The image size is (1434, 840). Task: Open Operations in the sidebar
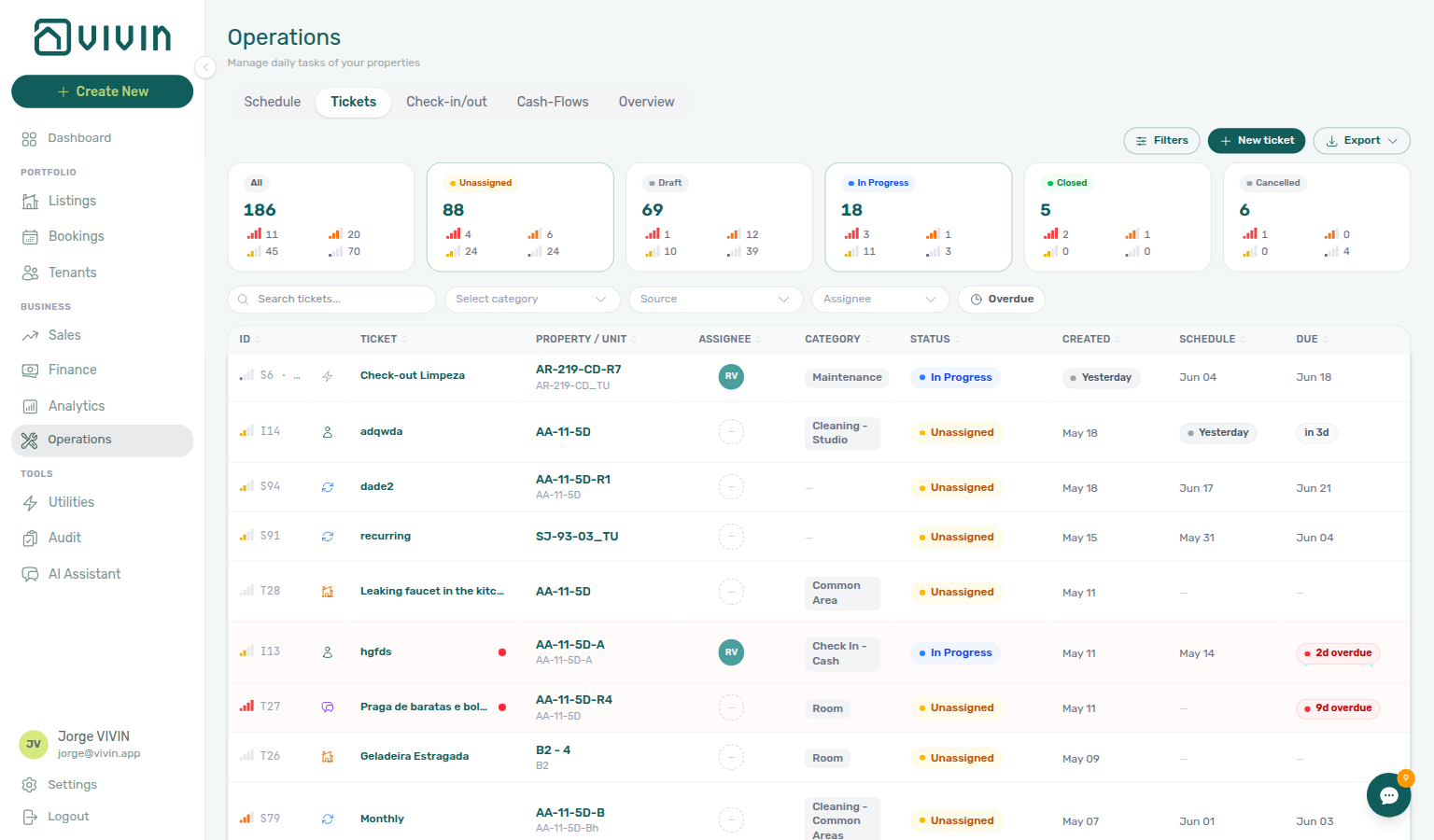pos(103,441)
